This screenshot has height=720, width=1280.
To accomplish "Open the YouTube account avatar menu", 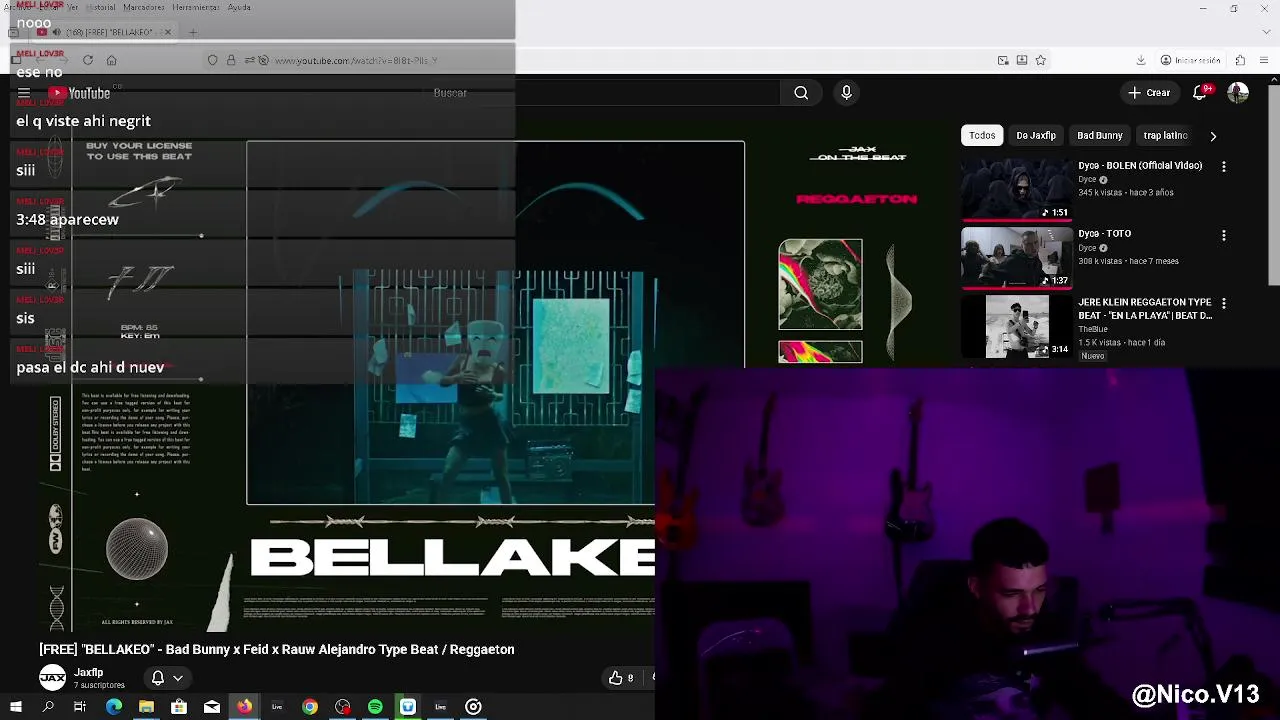I will coord(1238,92).
